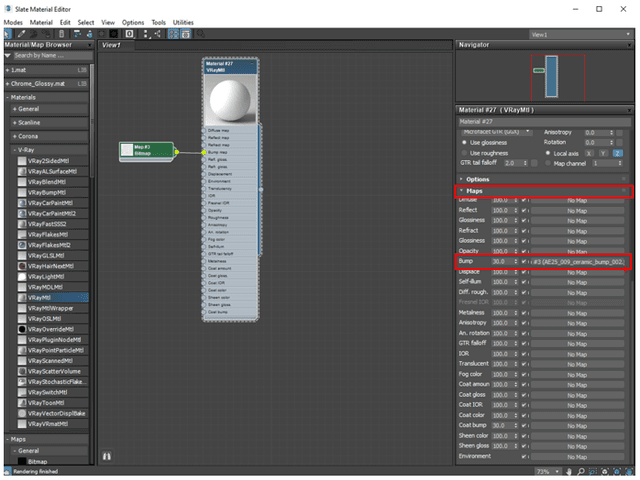Viewport: 640px width, 480px height.
Task: Open the Options menu
Action: 133,22
